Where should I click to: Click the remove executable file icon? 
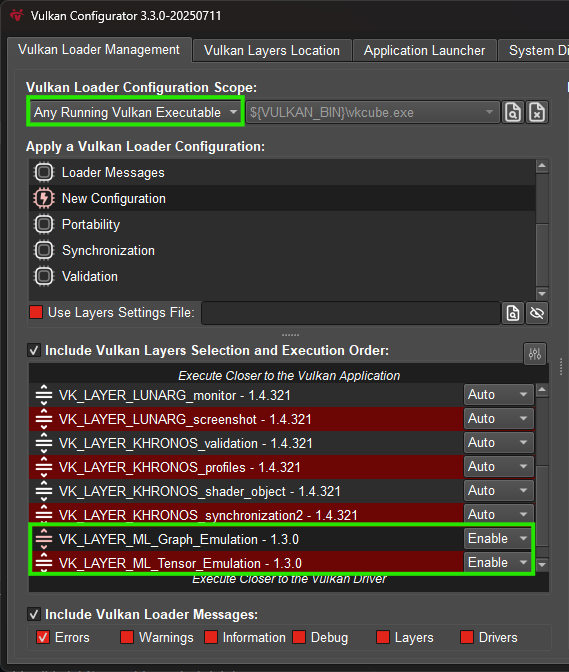537,112
